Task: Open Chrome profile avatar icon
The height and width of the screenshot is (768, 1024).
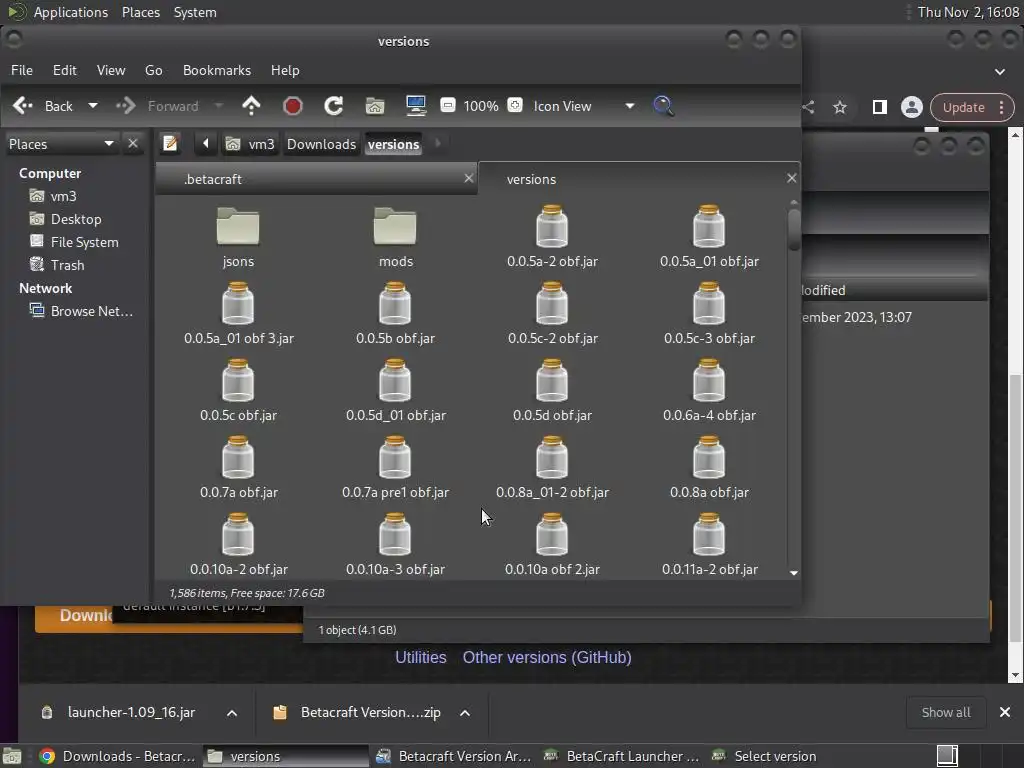Action: tap(912, 107)
